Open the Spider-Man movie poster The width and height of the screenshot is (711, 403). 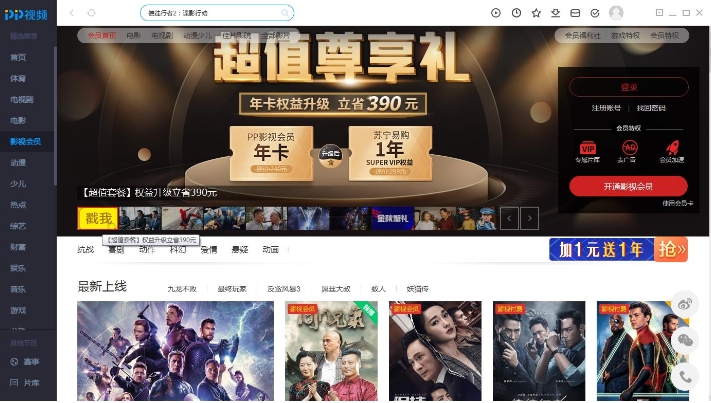(x=643, y=351)
